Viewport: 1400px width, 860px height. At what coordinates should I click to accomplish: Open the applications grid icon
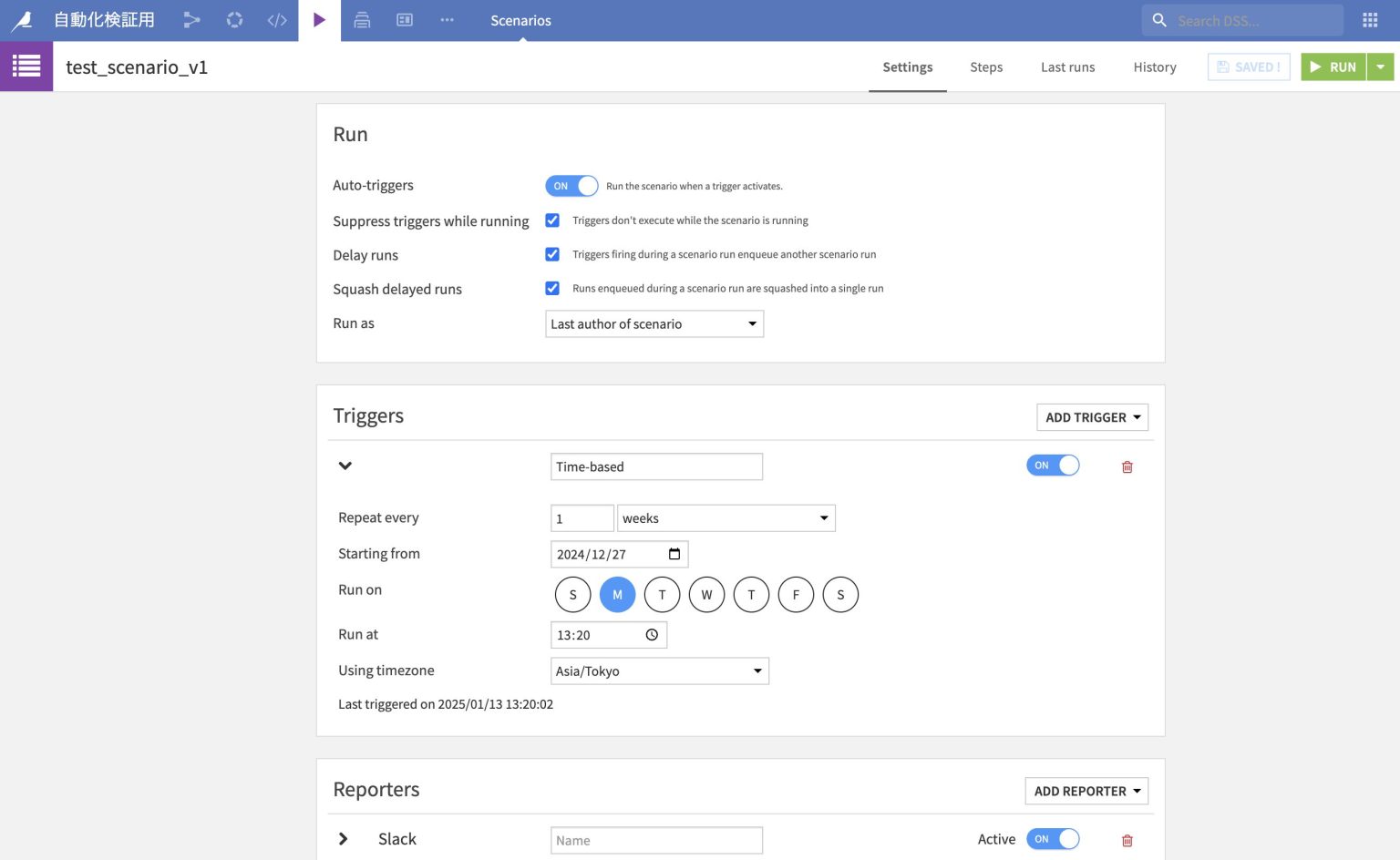1369,20
